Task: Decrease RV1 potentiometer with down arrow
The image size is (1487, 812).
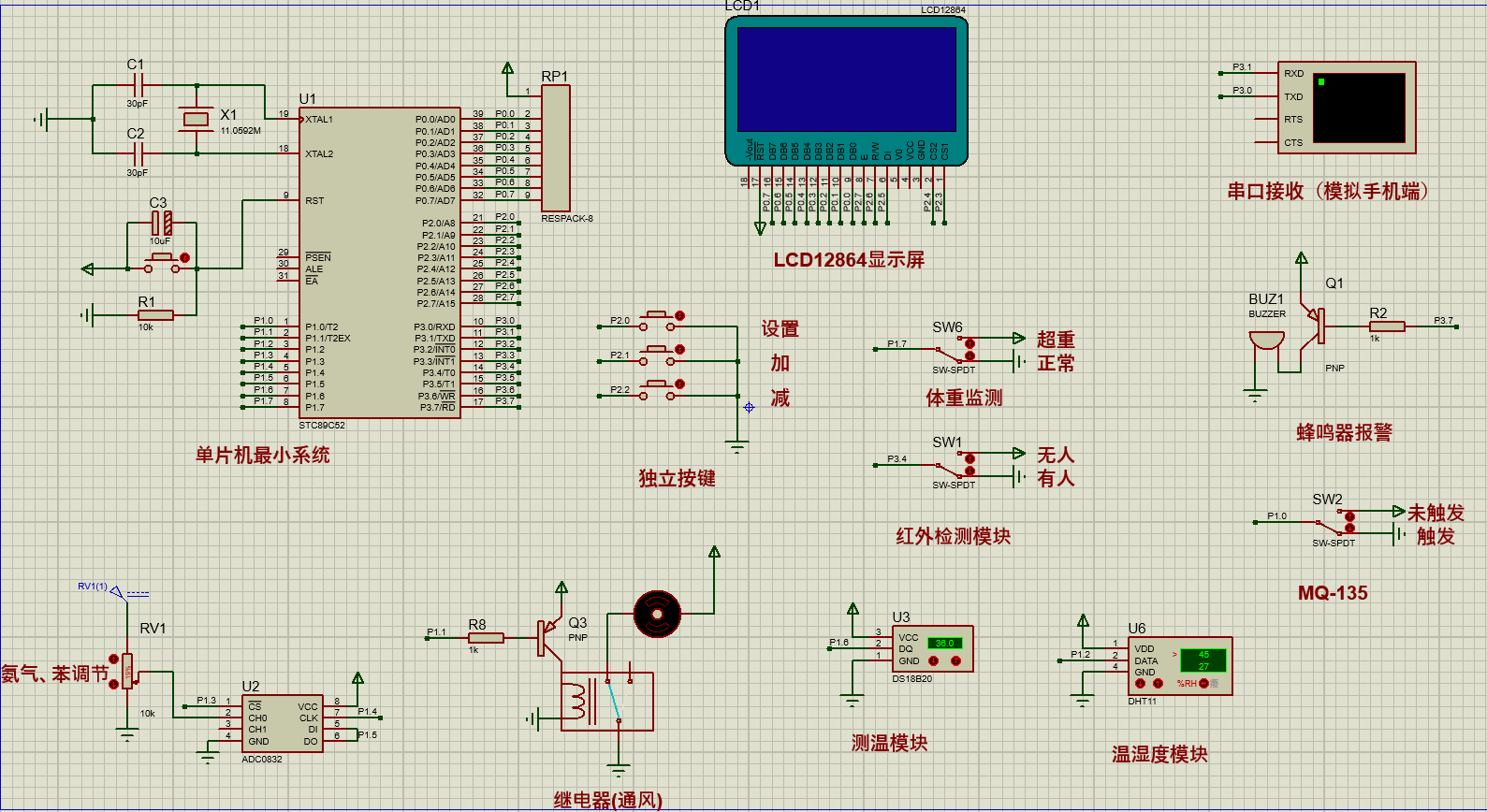Action: coord(114,684)
